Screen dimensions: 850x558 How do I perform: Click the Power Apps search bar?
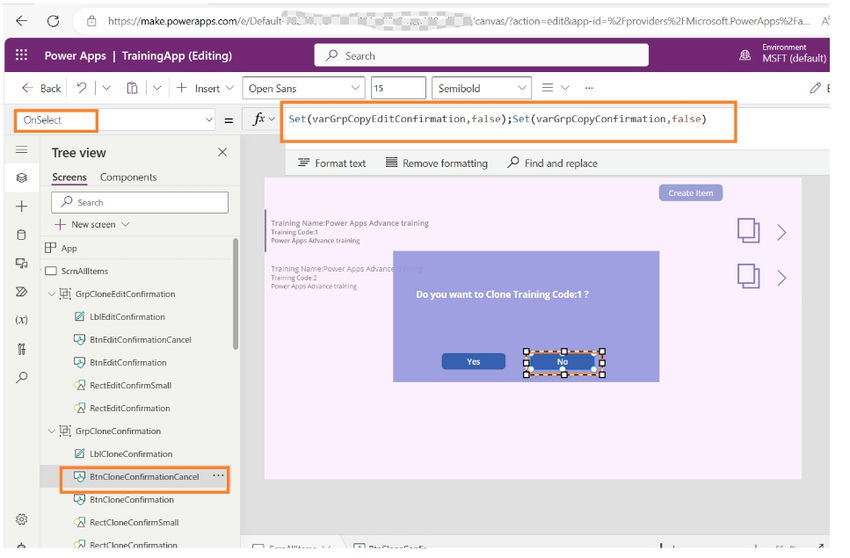[481, 55]
